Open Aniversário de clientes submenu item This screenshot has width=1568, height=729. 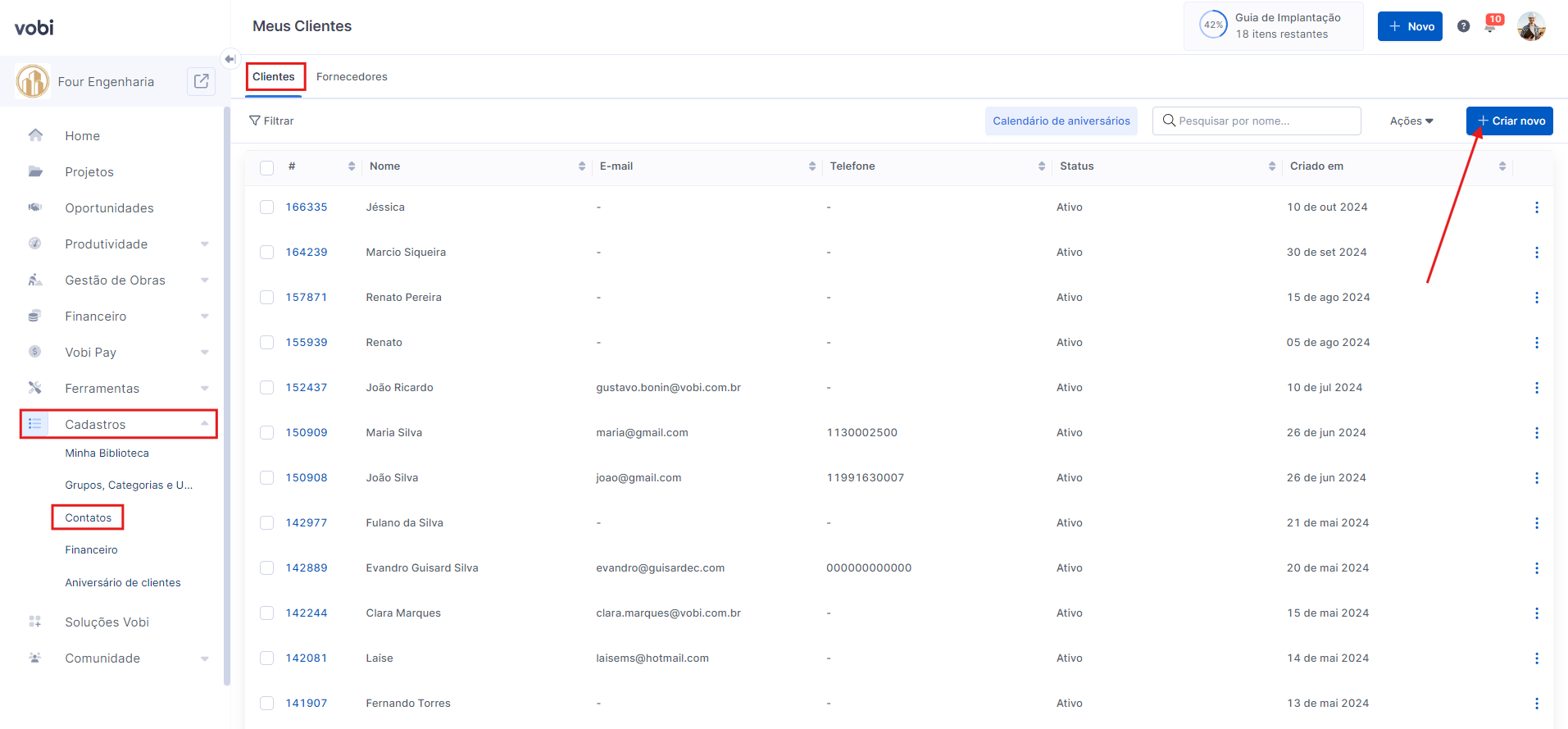coord(123,582)
